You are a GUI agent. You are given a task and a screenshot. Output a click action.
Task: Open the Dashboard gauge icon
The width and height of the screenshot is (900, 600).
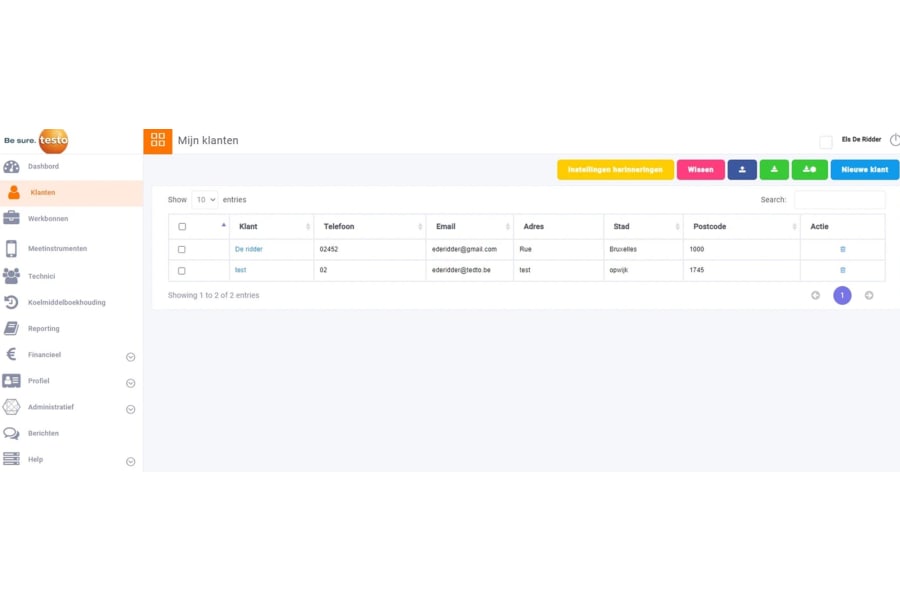pyautogui.click(x=11, y=167)
